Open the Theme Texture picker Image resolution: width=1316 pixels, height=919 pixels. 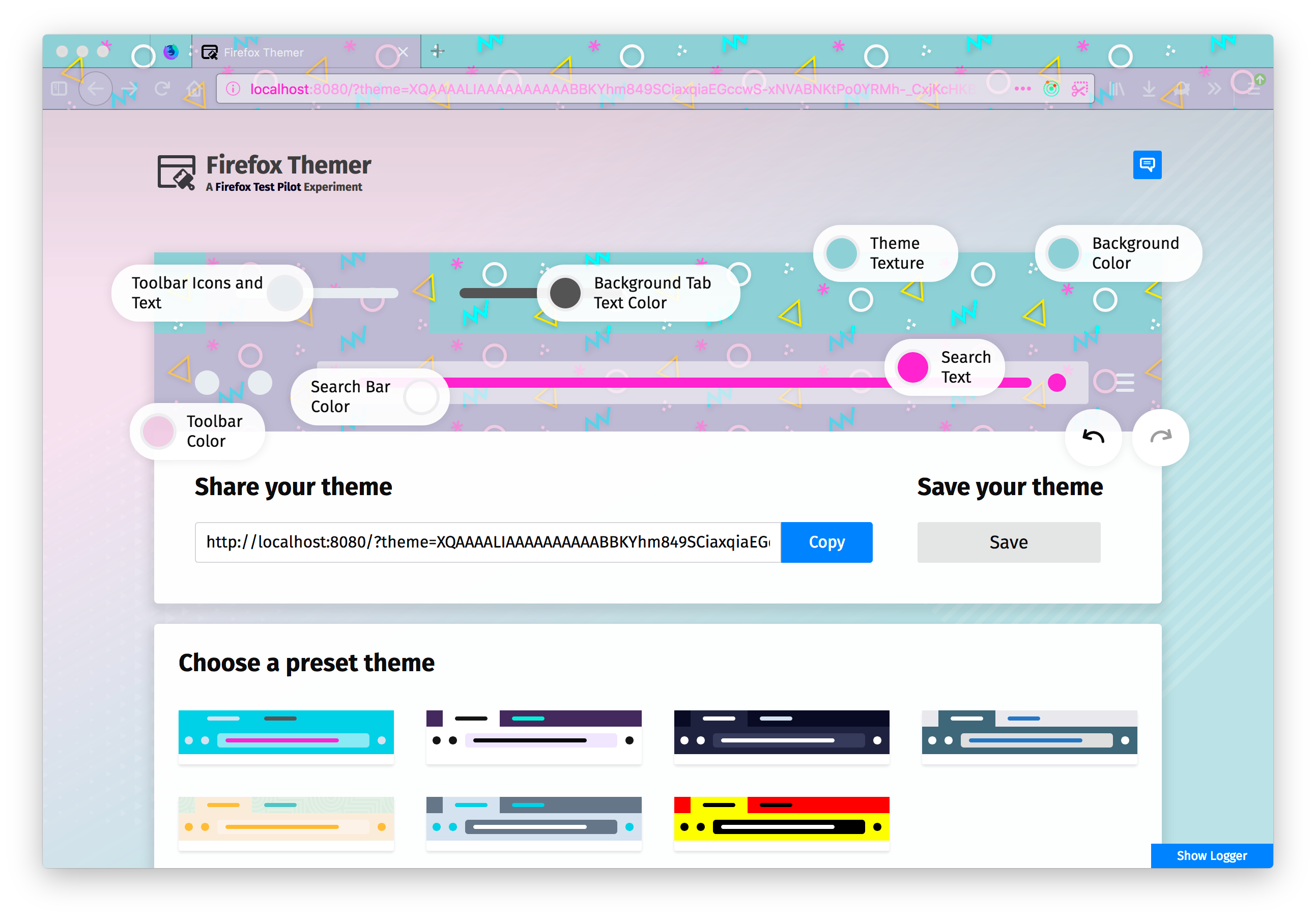point(841,253)
